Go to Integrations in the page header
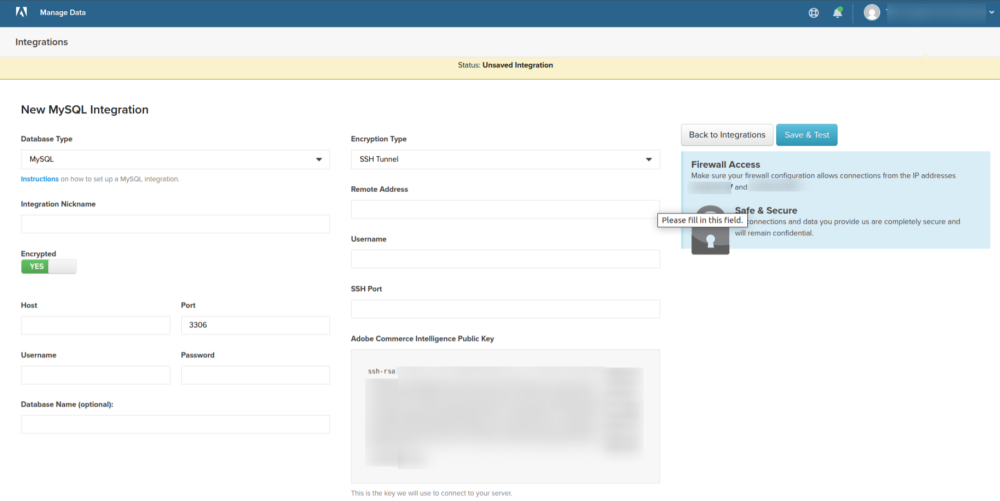This screenshot has width=1000, height=501. pos(41,42)
